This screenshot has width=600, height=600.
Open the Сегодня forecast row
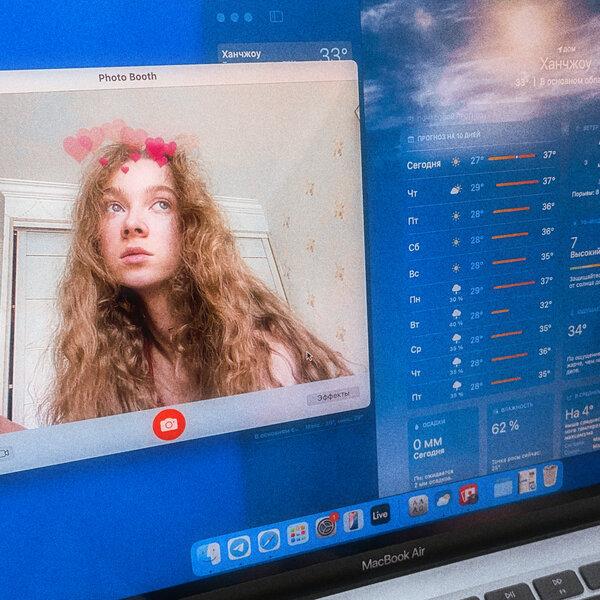click(x=480, y=159)
